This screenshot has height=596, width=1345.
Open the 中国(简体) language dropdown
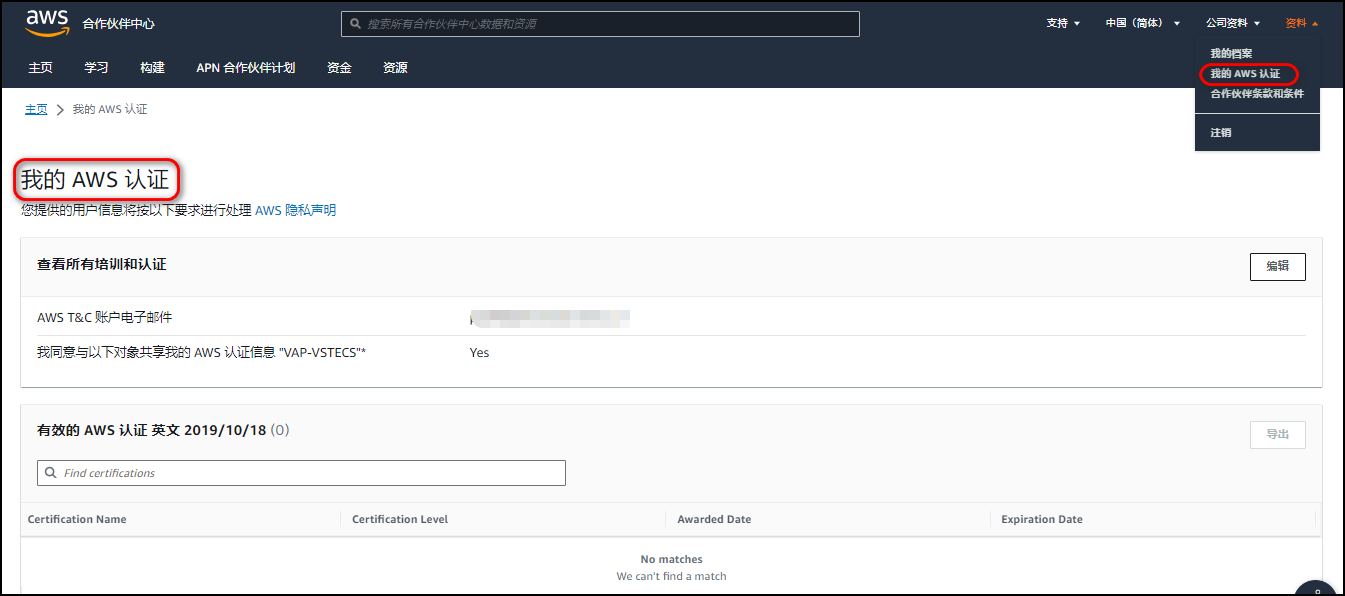1143,23
